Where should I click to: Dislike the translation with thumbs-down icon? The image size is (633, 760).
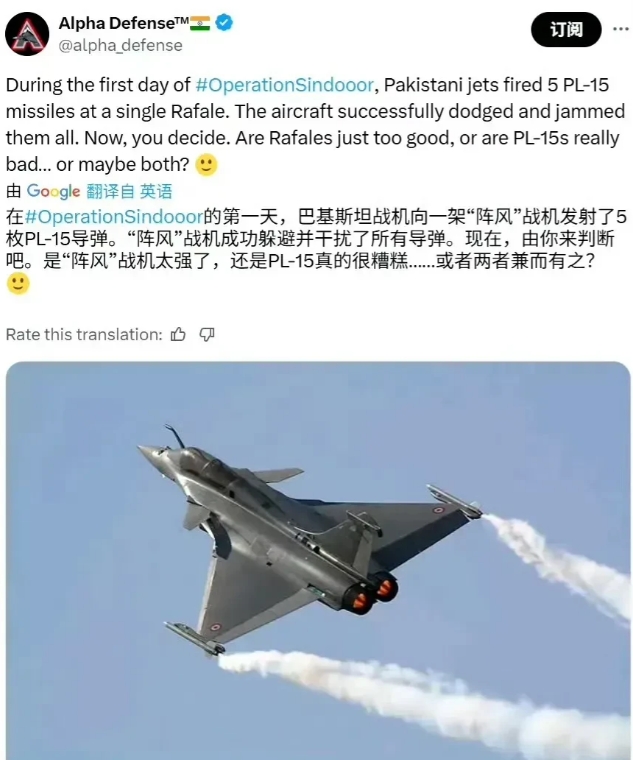[x=207, y=334]
